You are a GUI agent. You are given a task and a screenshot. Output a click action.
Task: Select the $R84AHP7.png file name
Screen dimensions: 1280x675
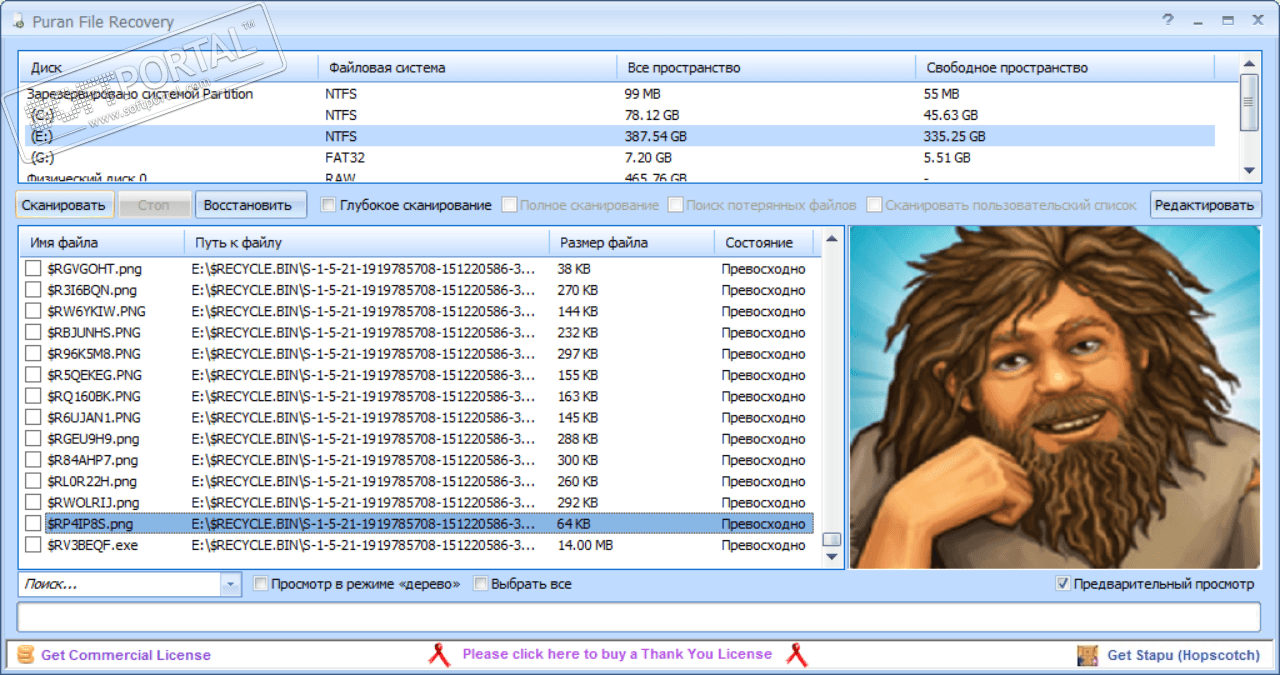click(x=92, y=460)
